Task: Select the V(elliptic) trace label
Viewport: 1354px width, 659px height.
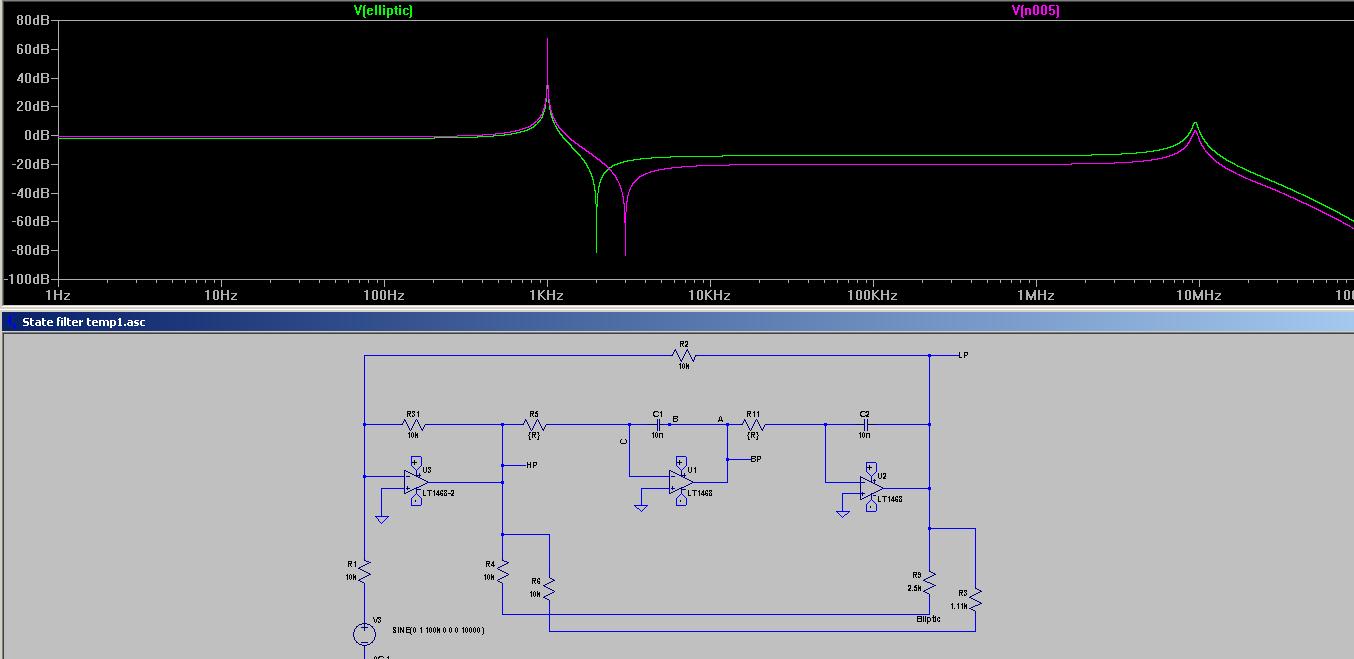Action: click(x=383, y=10)
